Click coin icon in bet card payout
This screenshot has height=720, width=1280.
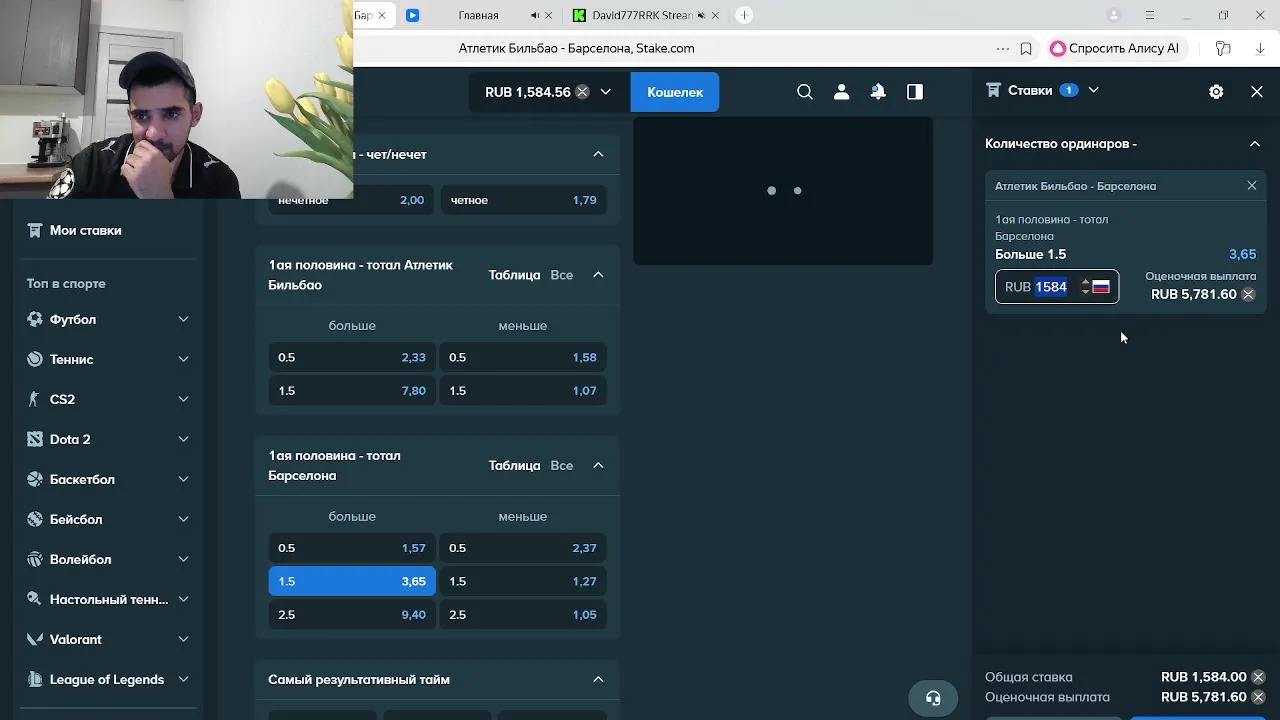(1248, 294)
